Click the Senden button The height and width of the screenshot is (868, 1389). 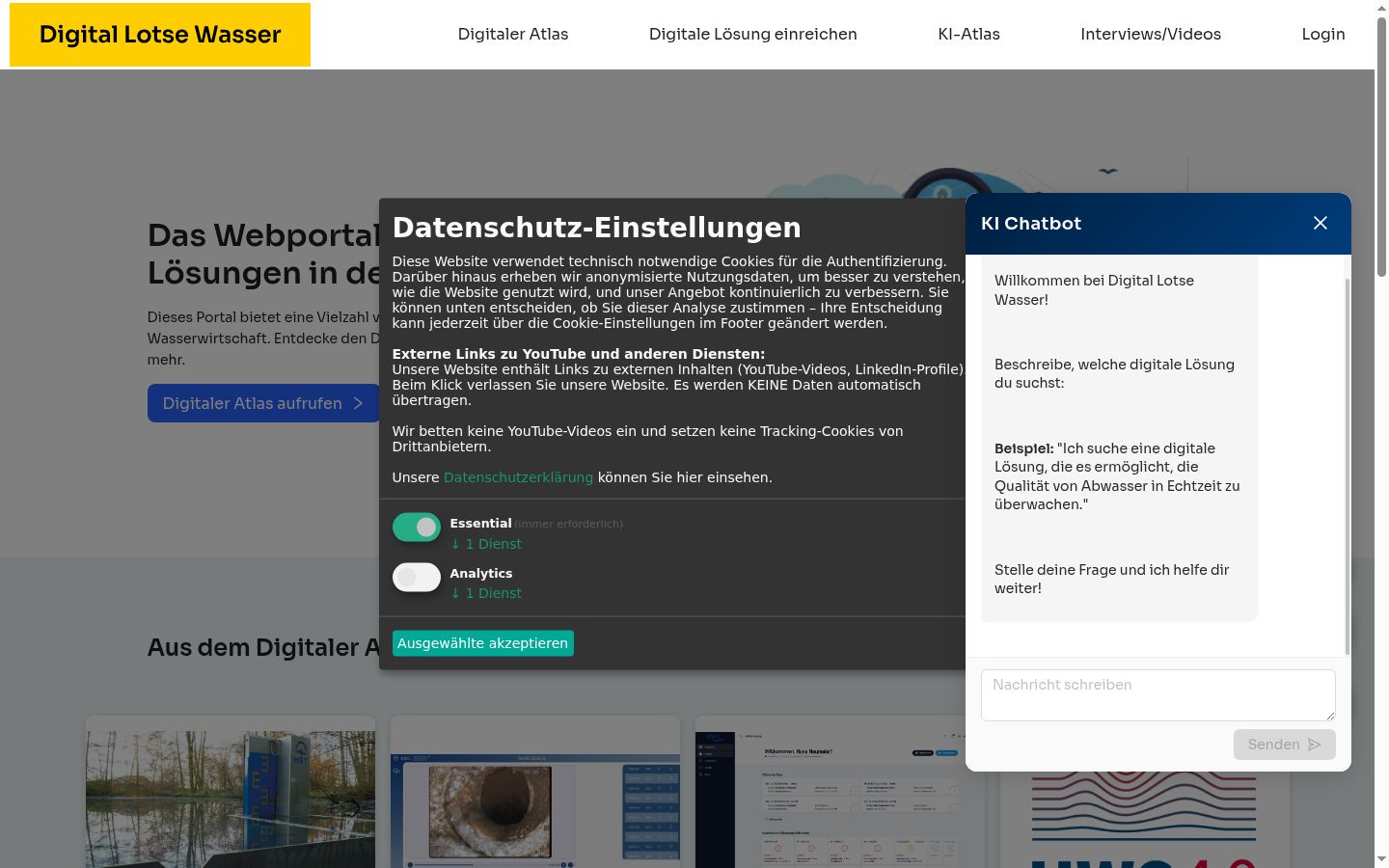pyautogui.click(x=1285, y=745)
